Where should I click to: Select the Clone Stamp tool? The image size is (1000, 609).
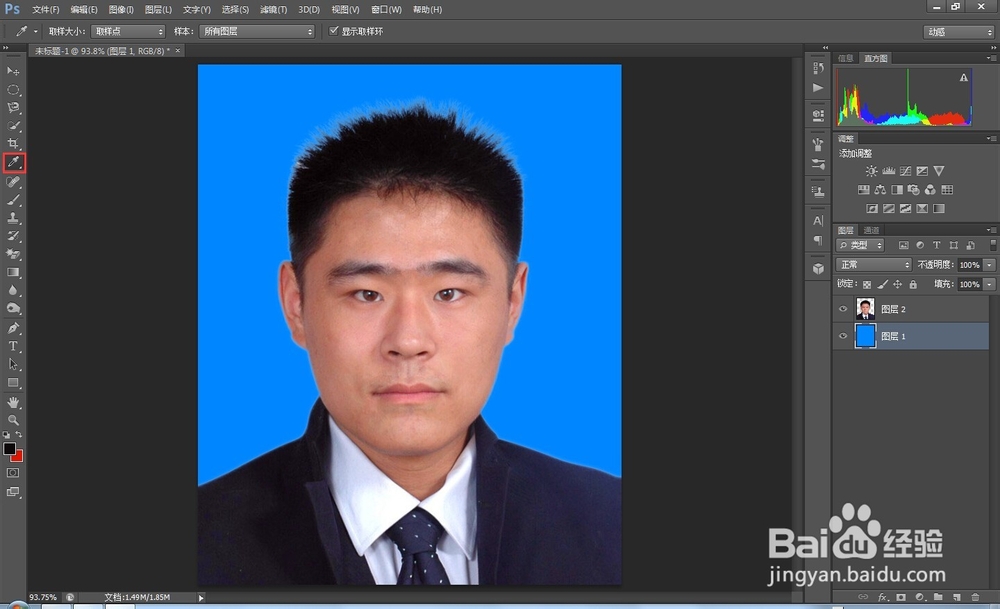(x=13, y=217)
